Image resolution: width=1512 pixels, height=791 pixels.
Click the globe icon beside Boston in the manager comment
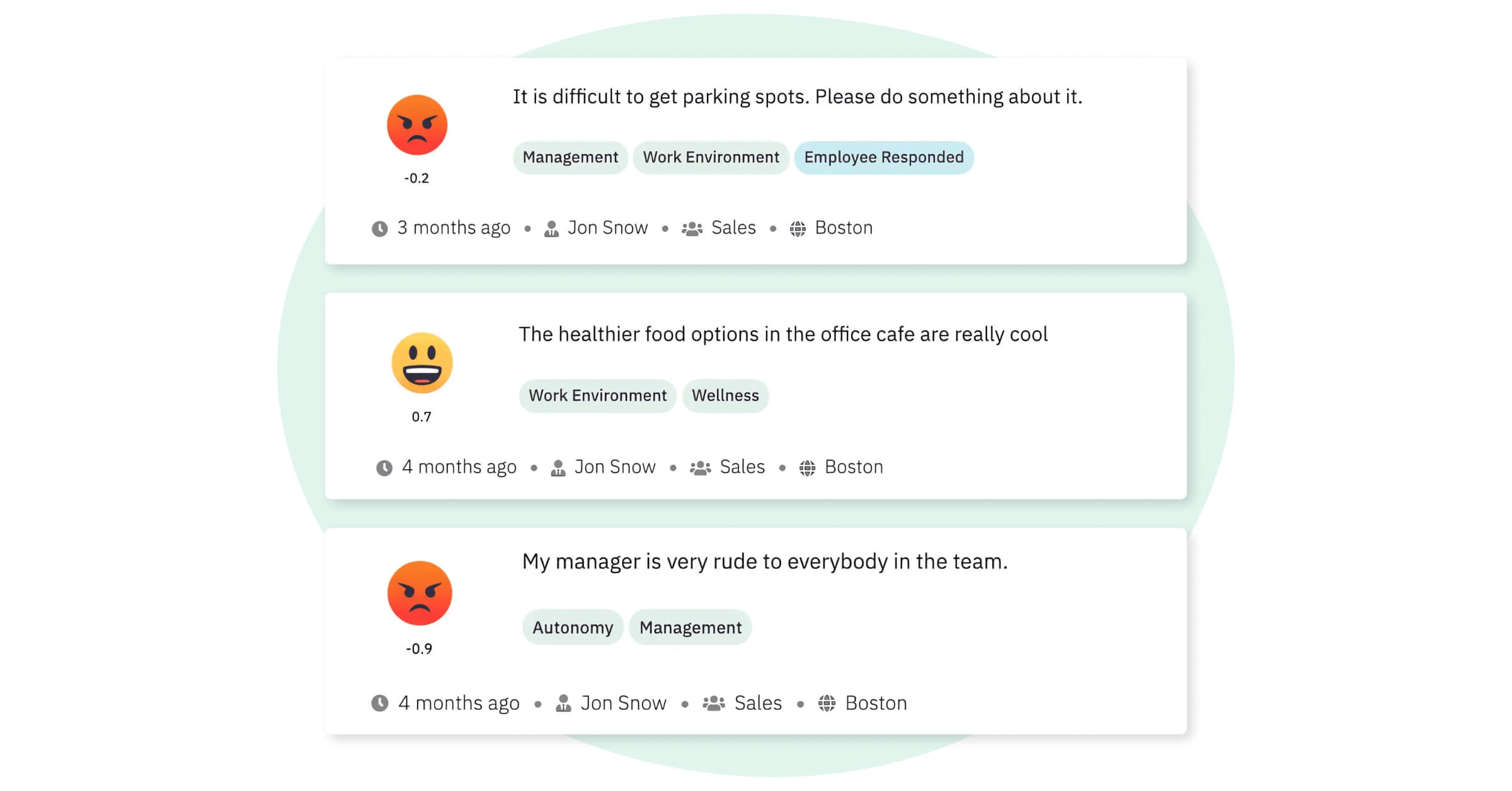click(827, 703)
